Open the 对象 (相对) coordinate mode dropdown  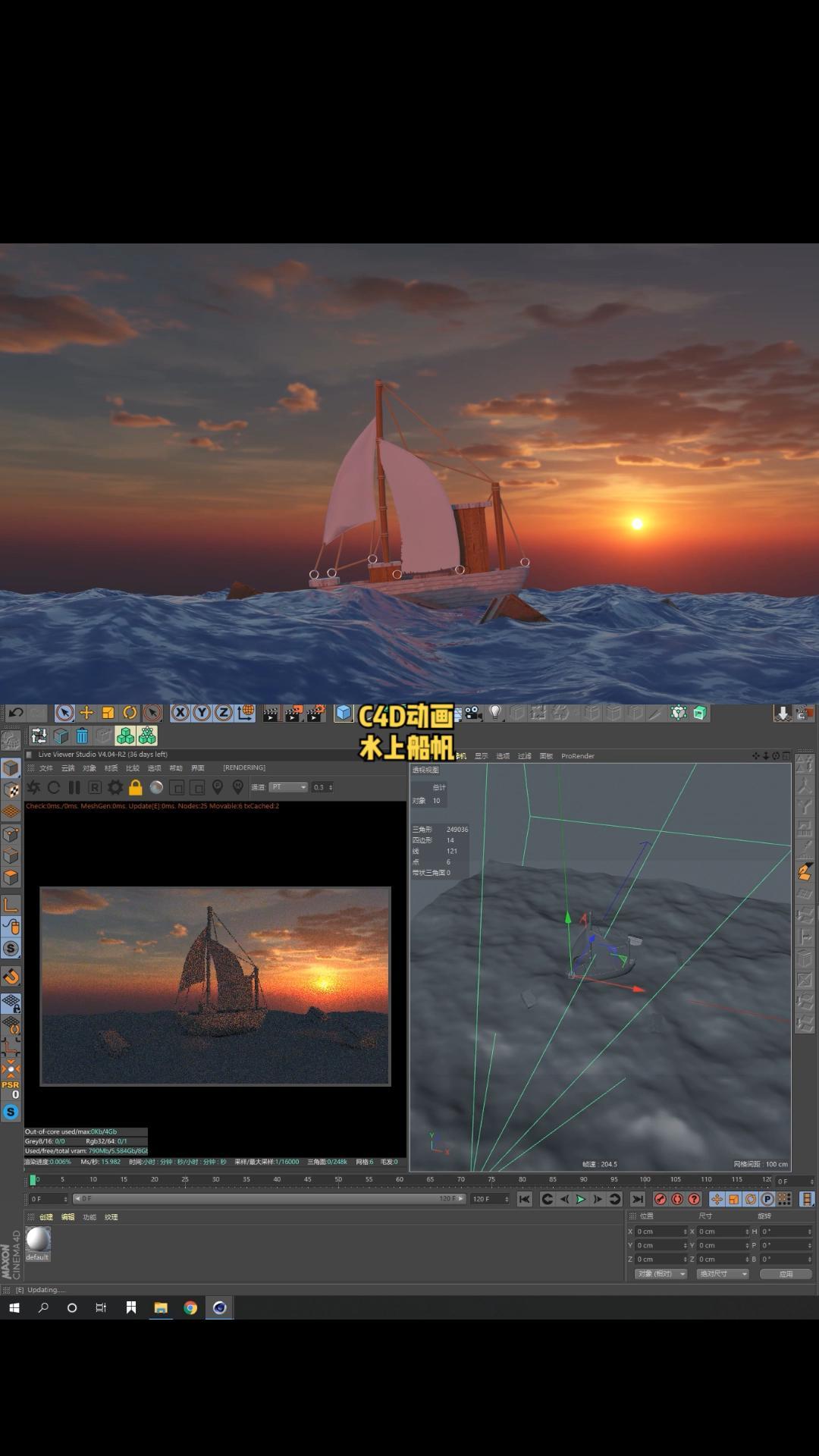[x=661, y=1274]
